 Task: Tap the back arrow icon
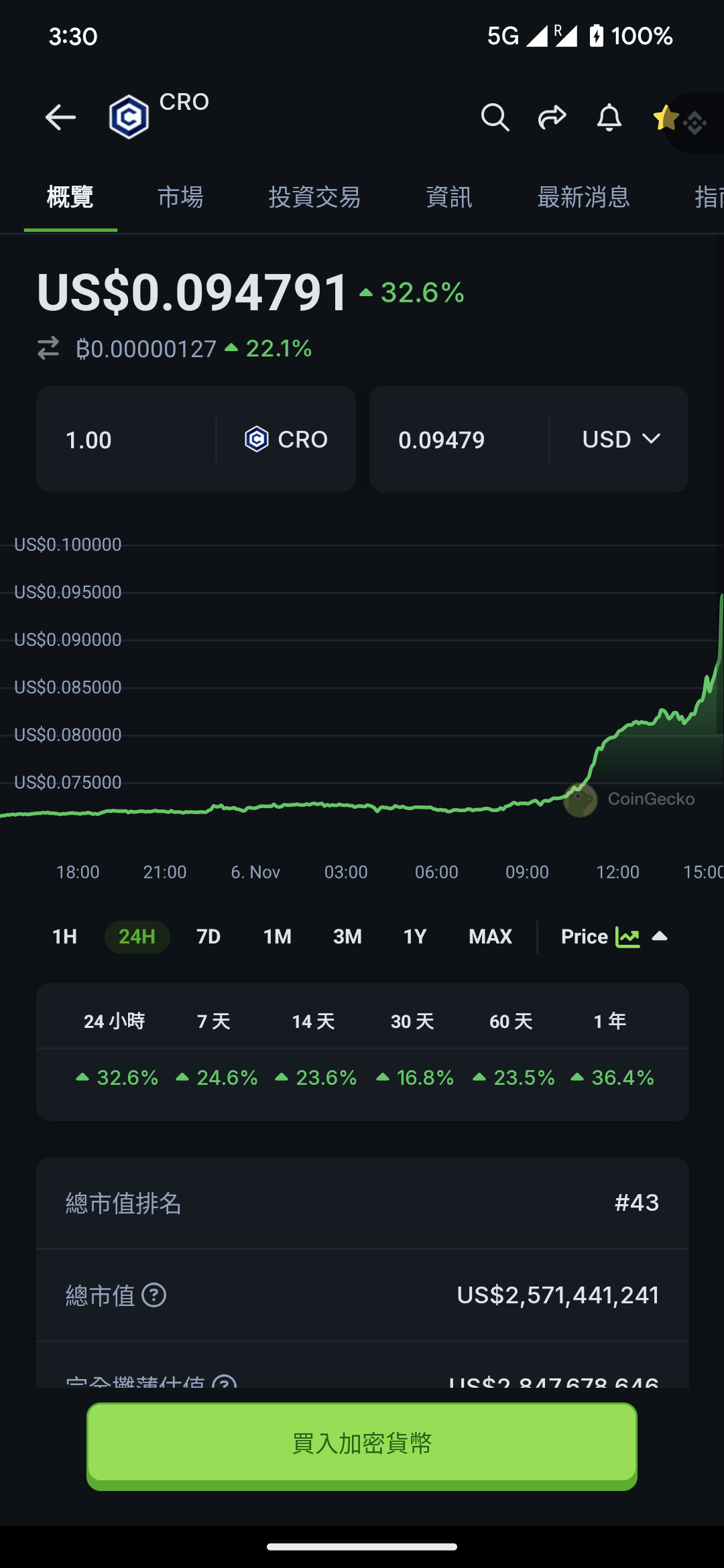[60, 117]
